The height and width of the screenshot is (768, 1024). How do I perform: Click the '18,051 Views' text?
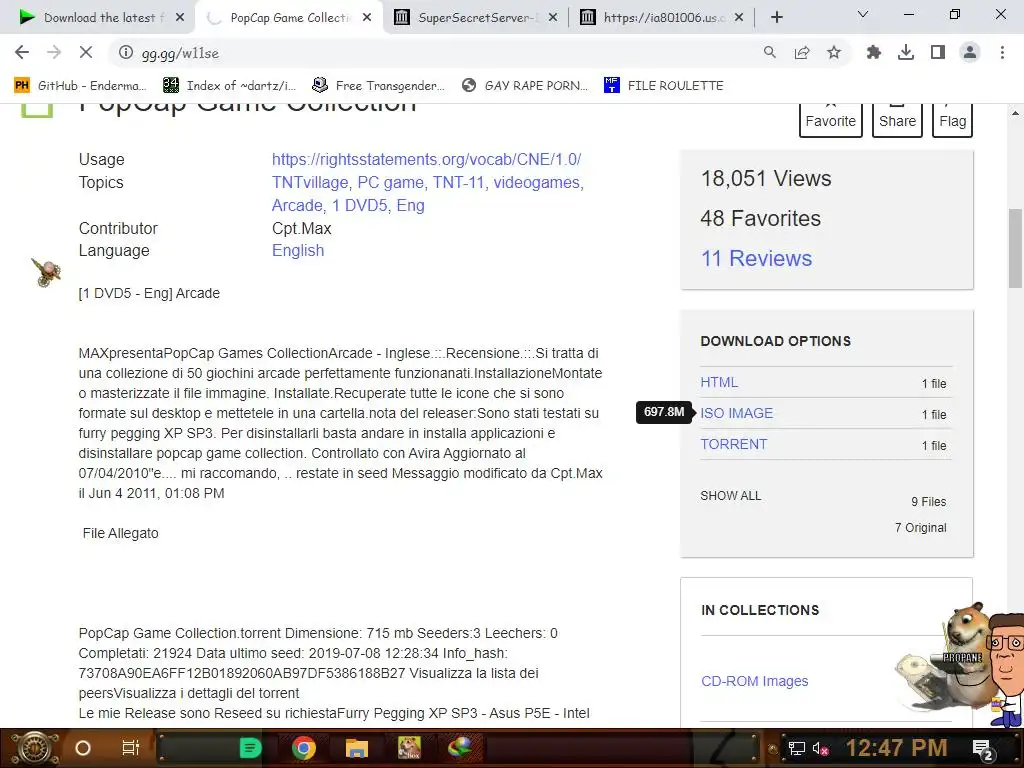766,178
